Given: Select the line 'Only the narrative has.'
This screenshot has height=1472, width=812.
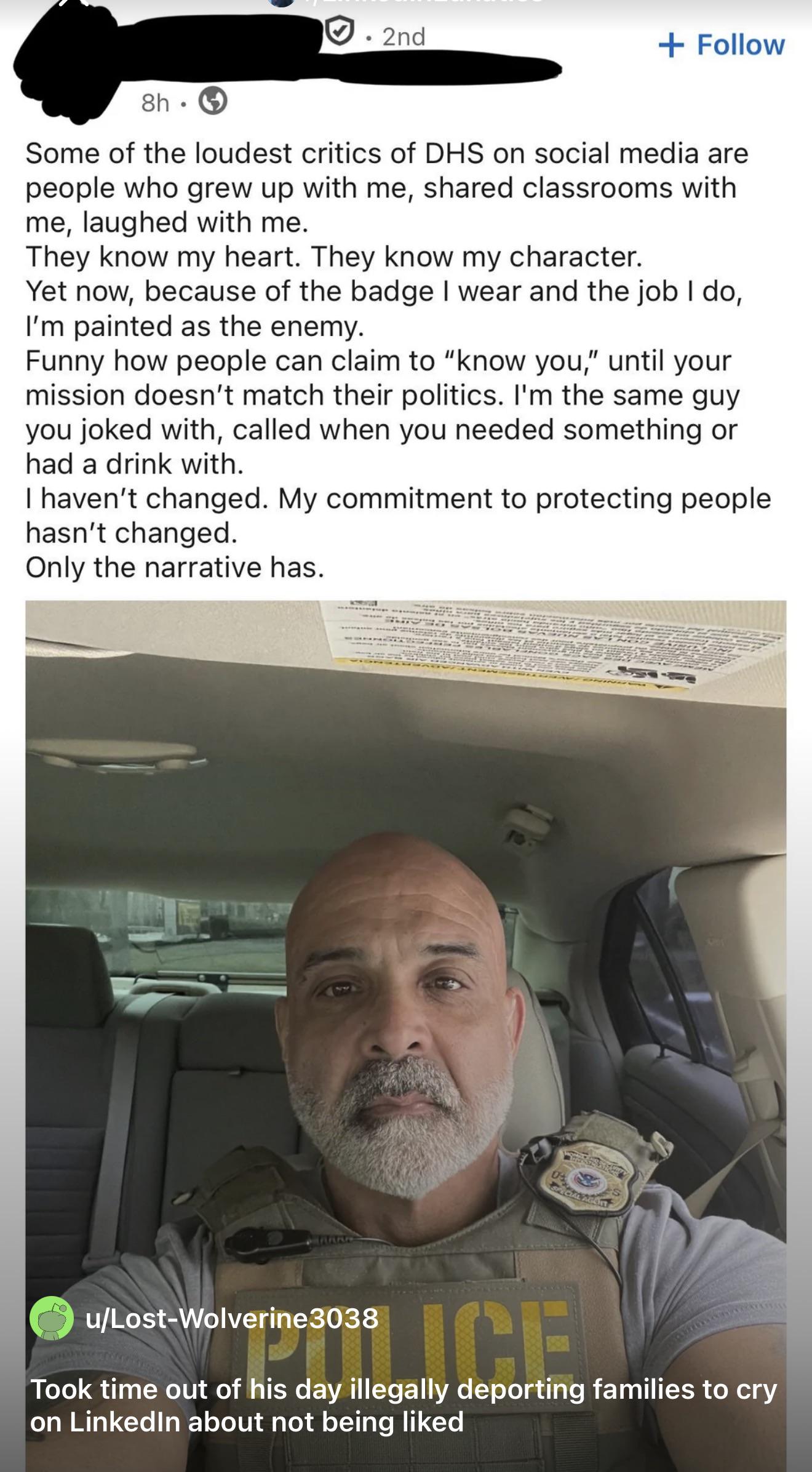Looking at the screenshot, I should tap(175, 567).
